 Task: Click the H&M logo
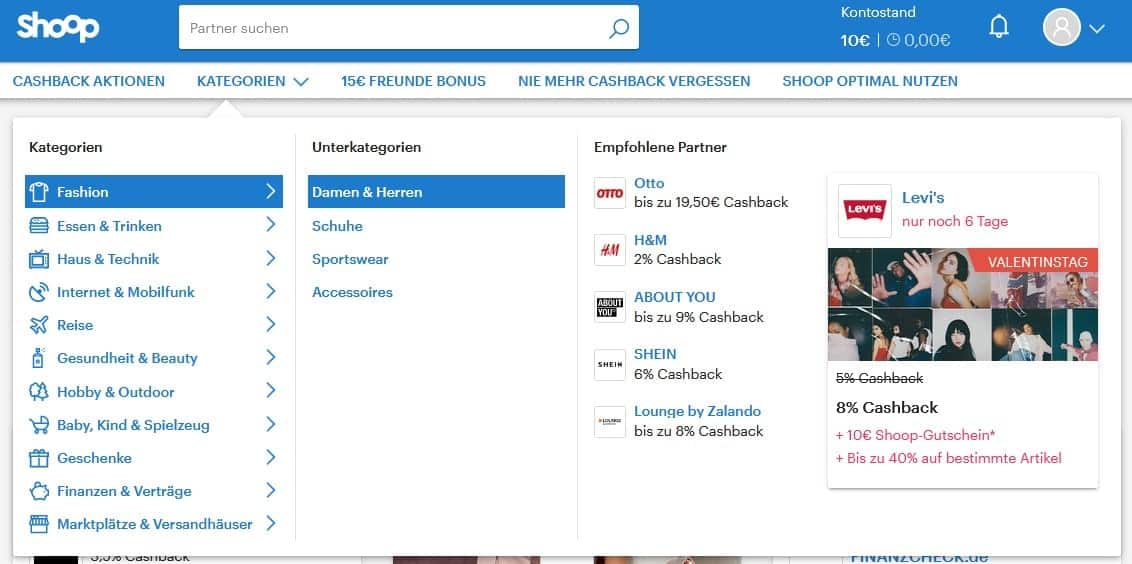(x=610, y=250)
